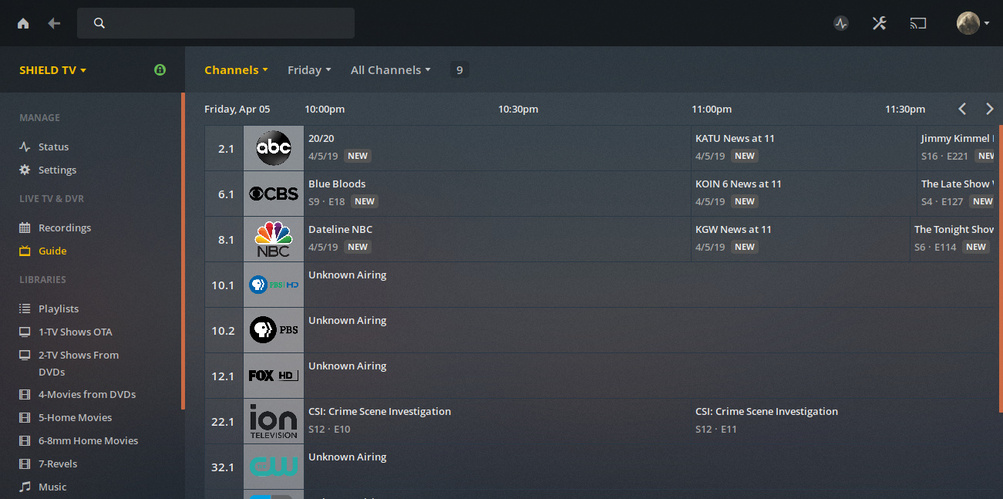Viewport: 1003px width, 499px height.
Task: Open the Playlists list icon
Action: pos(25,309)
